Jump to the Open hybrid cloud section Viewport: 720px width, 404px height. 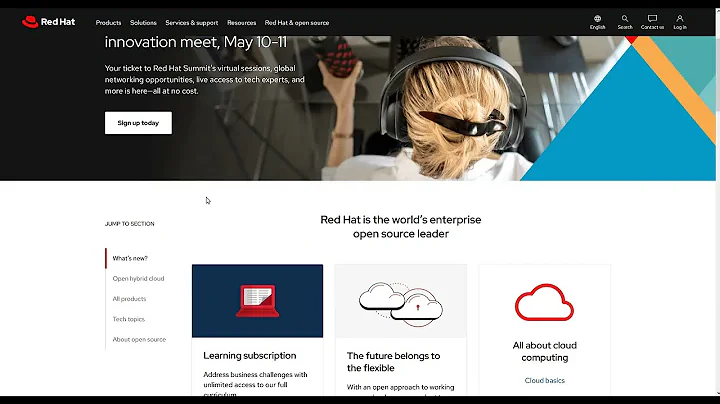click(x=138, y=279)
